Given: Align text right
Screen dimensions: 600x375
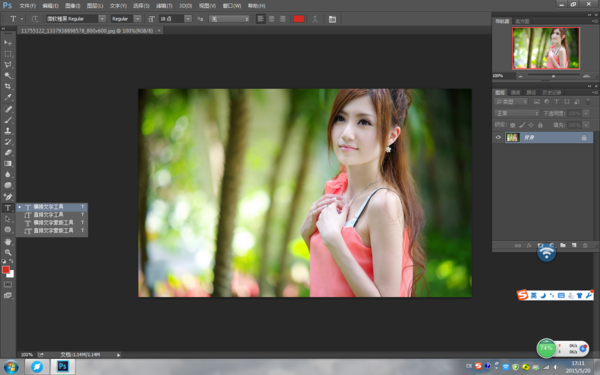Looking at the screenshot, I should pyautogui.click(x=282, y=19).
